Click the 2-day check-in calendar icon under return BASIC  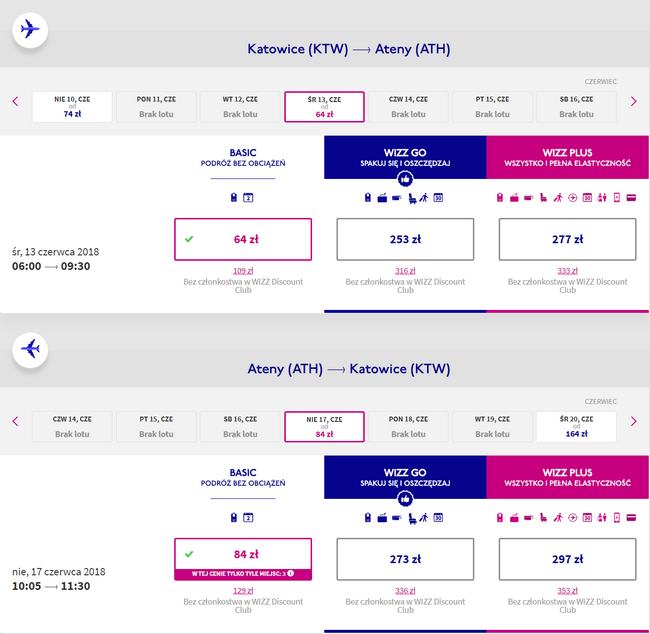[248, 517]
